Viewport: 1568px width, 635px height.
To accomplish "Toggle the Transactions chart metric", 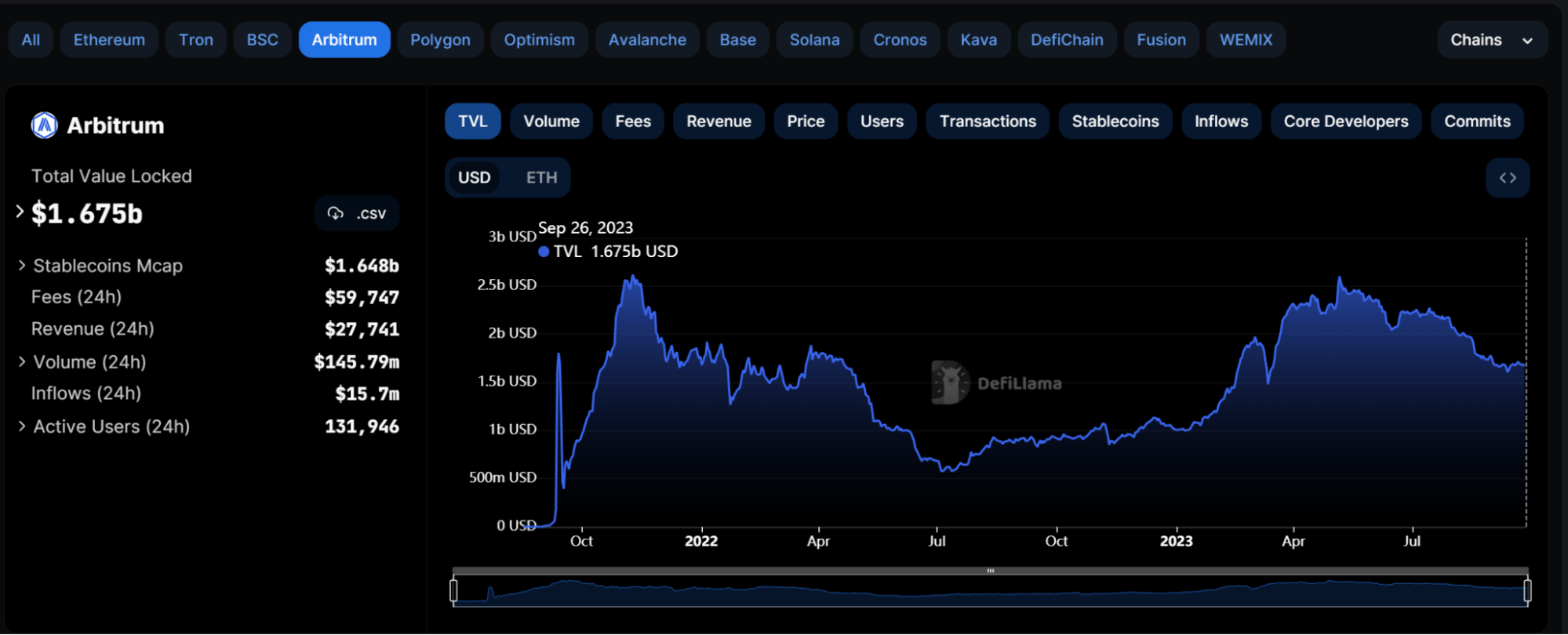I will [x=988, y=122].
